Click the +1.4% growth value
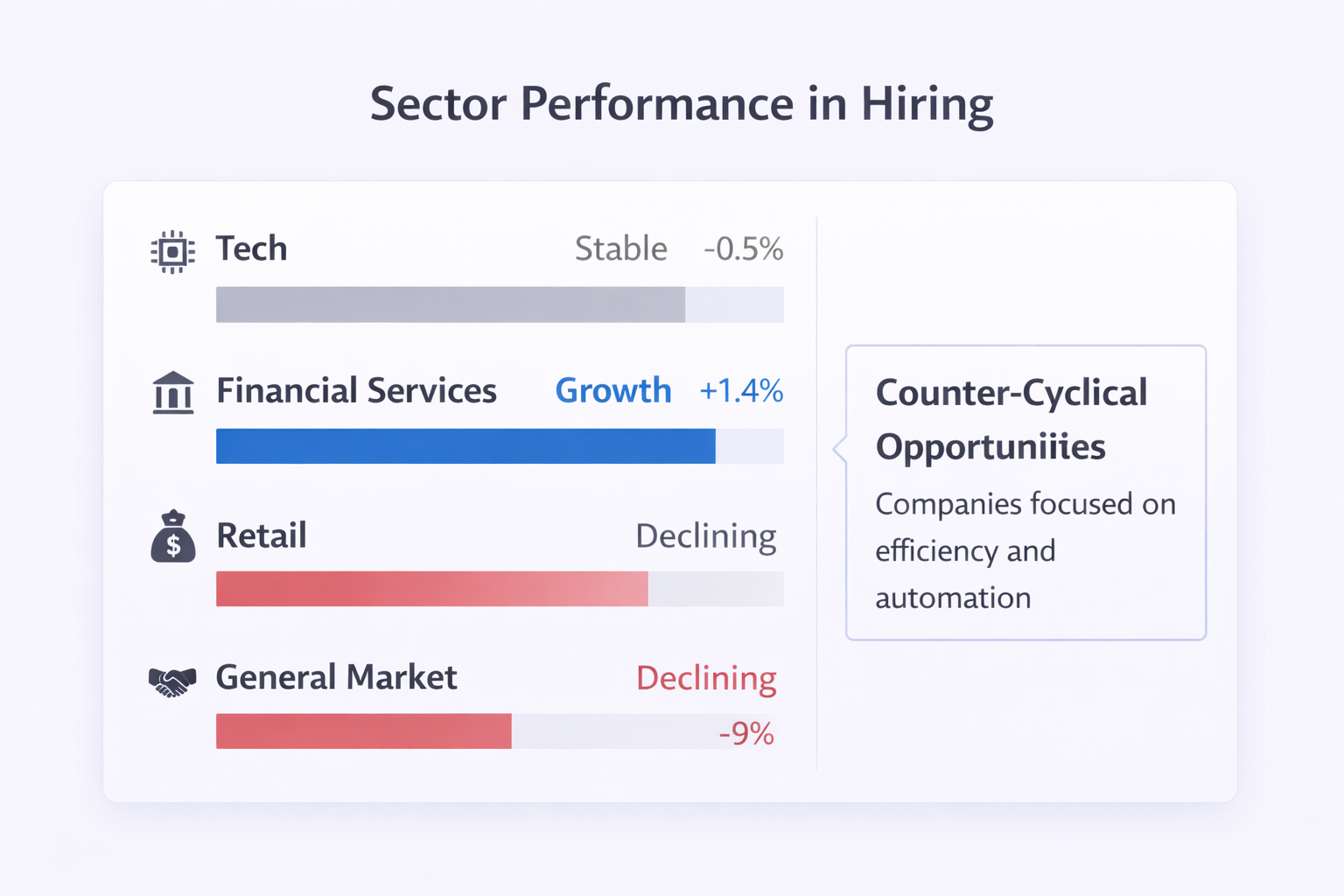The height and width of the screenshot is (896, 1344). 740,390
